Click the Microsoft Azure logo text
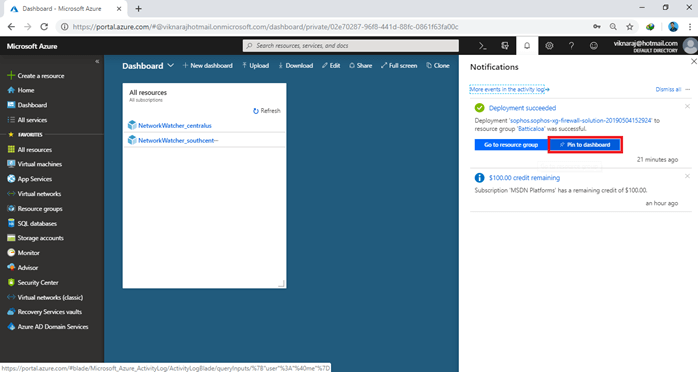698x372 pixels. coord(32,46)
